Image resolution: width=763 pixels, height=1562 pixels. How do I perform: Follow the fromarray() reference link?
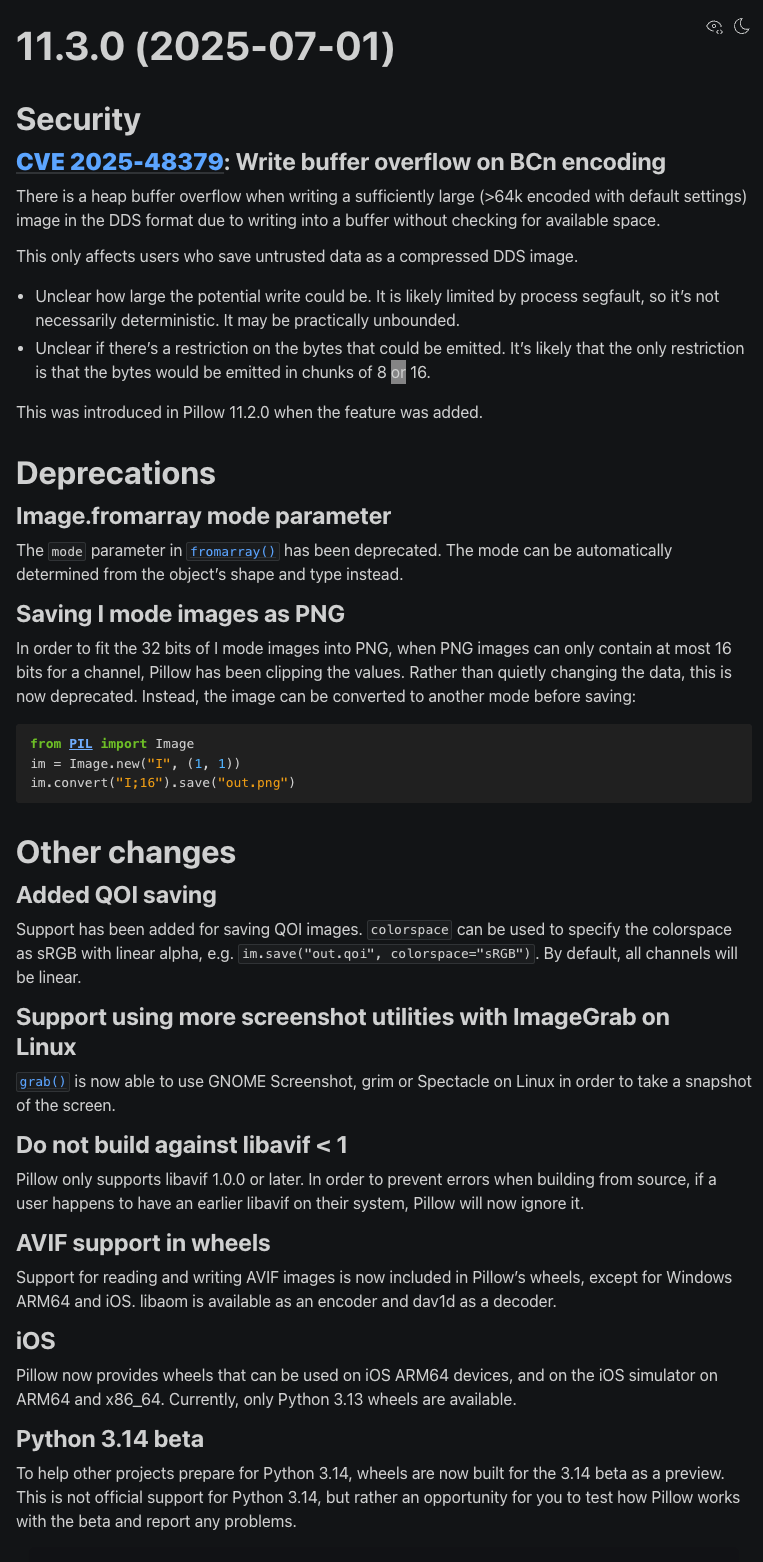coord(235,551)
